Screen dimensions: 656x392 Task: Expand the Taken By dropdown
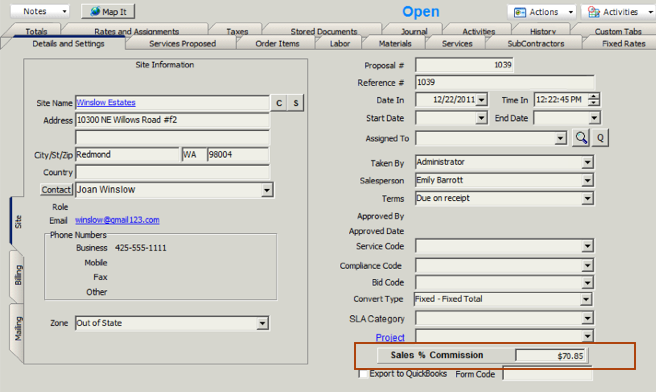tap(587, 162)
